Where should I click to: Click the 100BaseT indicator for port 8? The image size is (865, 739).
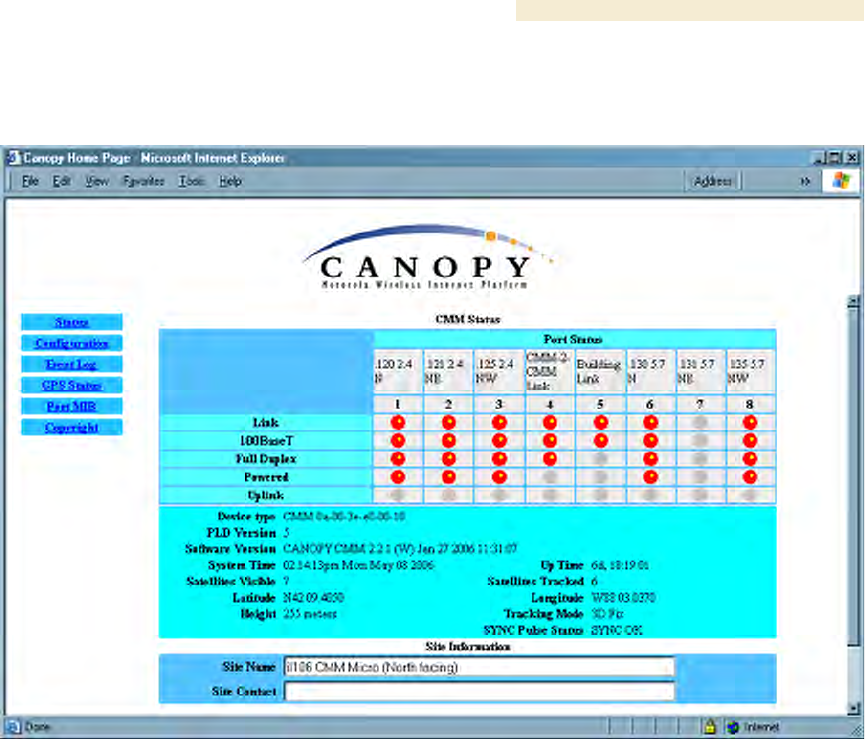coord(750,441)
